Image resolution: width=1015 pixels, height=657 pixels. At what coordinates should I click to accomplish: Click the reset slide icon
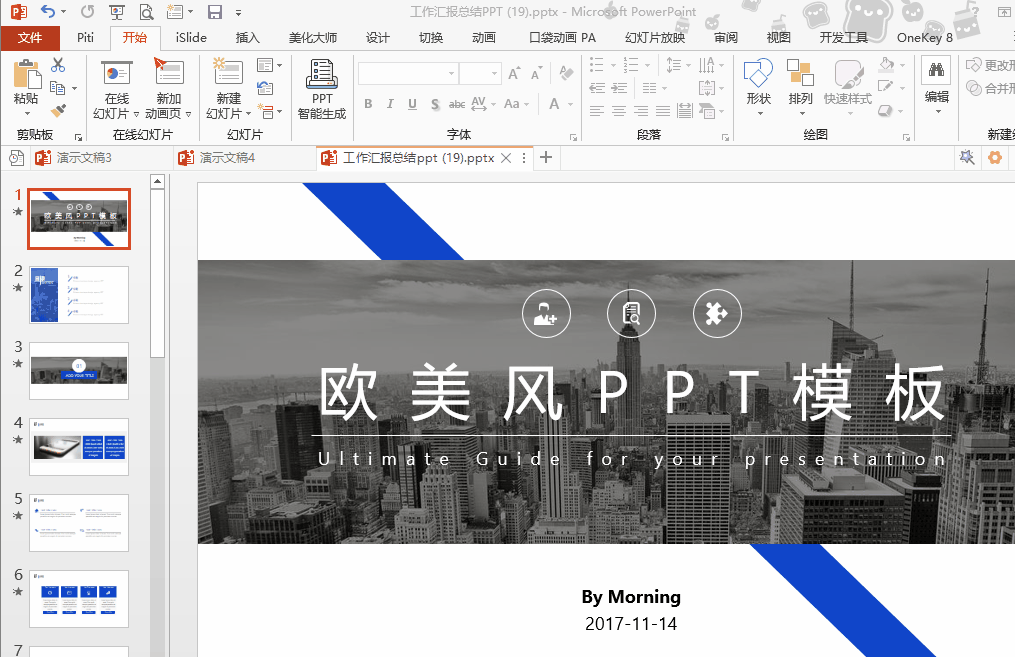[x=265, y=87]
